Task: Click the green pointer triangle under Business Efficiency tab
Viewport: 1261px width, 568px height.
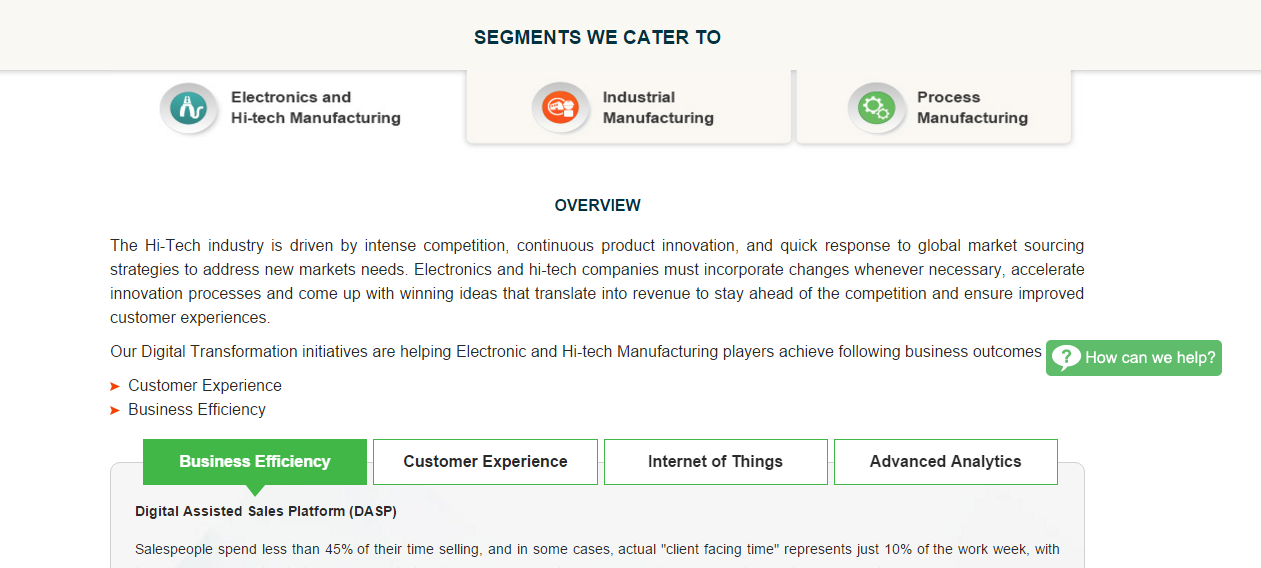Action: tap(255, 490)
